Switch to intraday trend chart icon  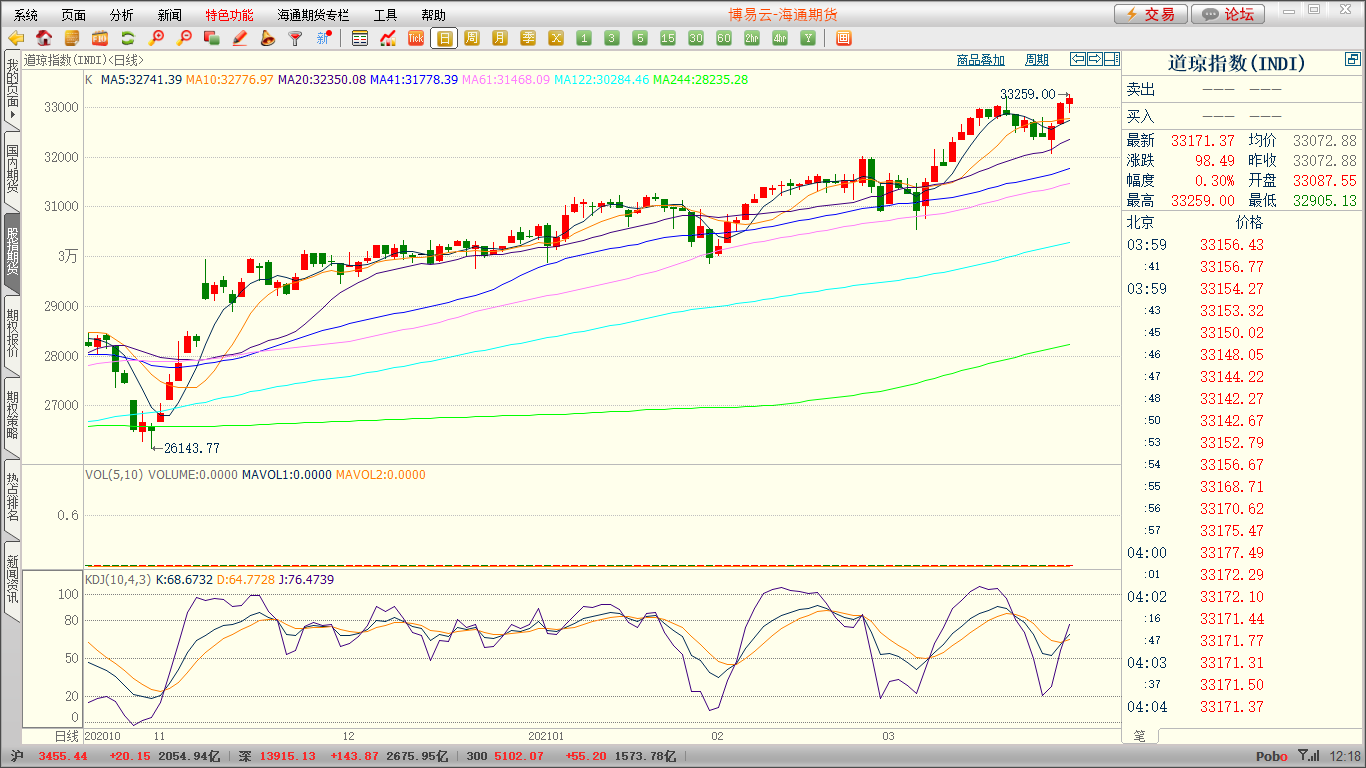click(x=388, y=39)
